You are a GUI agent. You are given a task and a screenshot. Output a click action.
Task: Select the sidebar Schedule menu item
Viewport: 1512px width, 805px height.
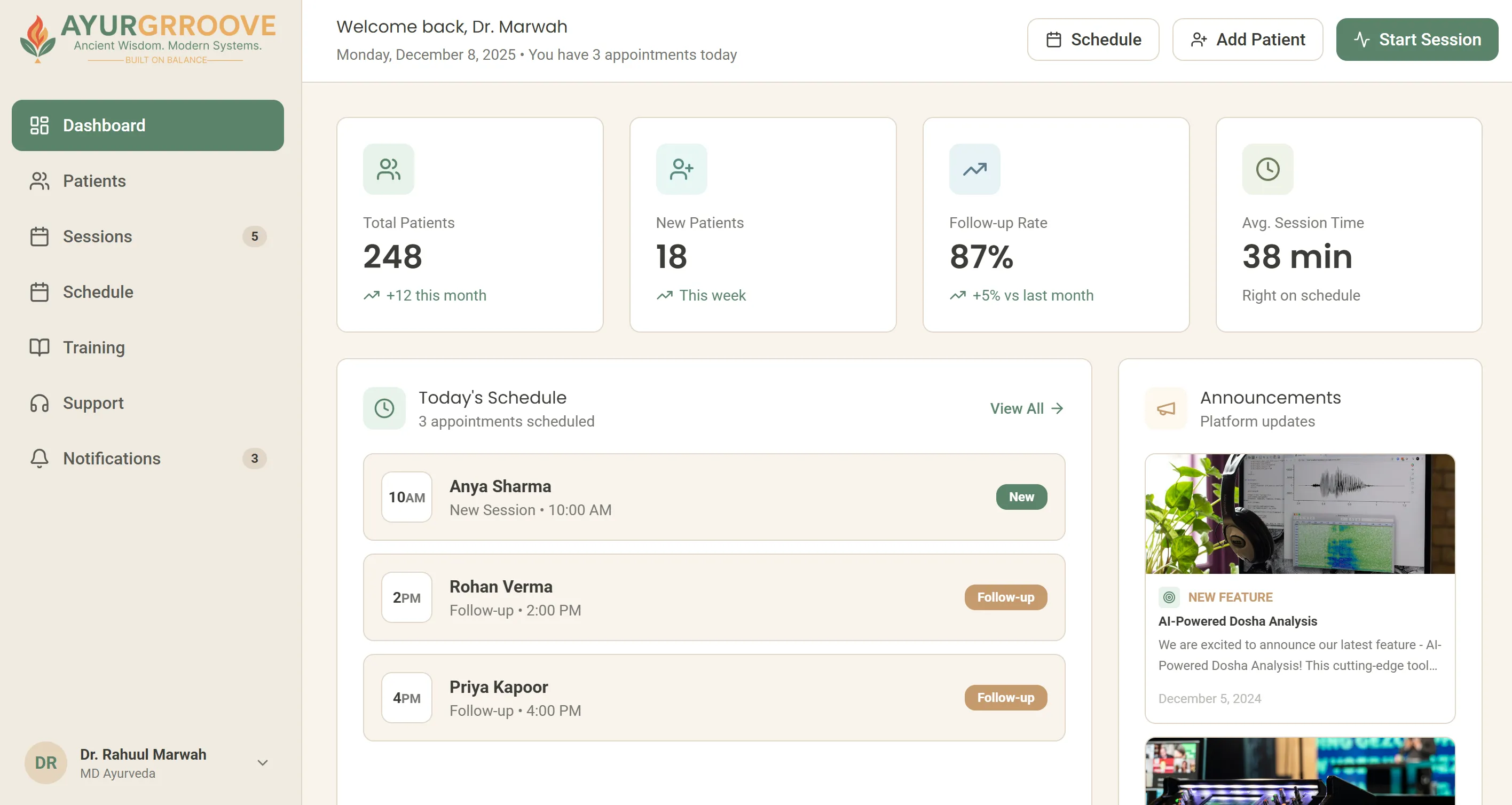pos(147,291)
